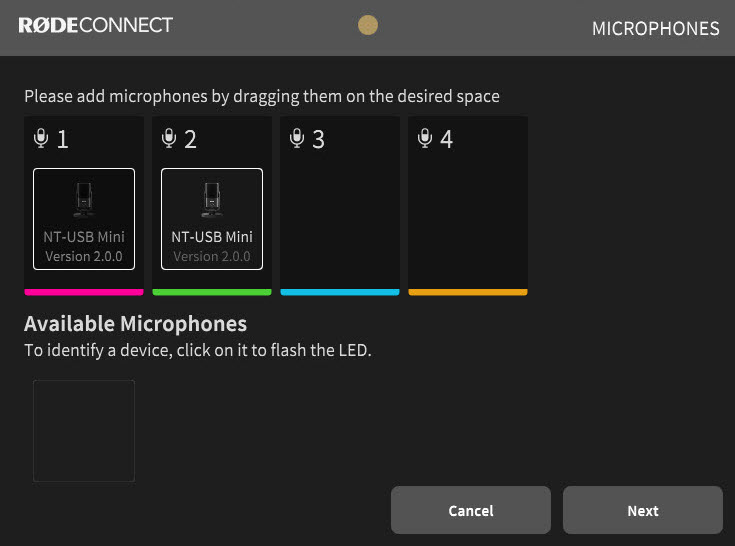Select the NT-USB Mini device image in slot 2

(212, 200)
